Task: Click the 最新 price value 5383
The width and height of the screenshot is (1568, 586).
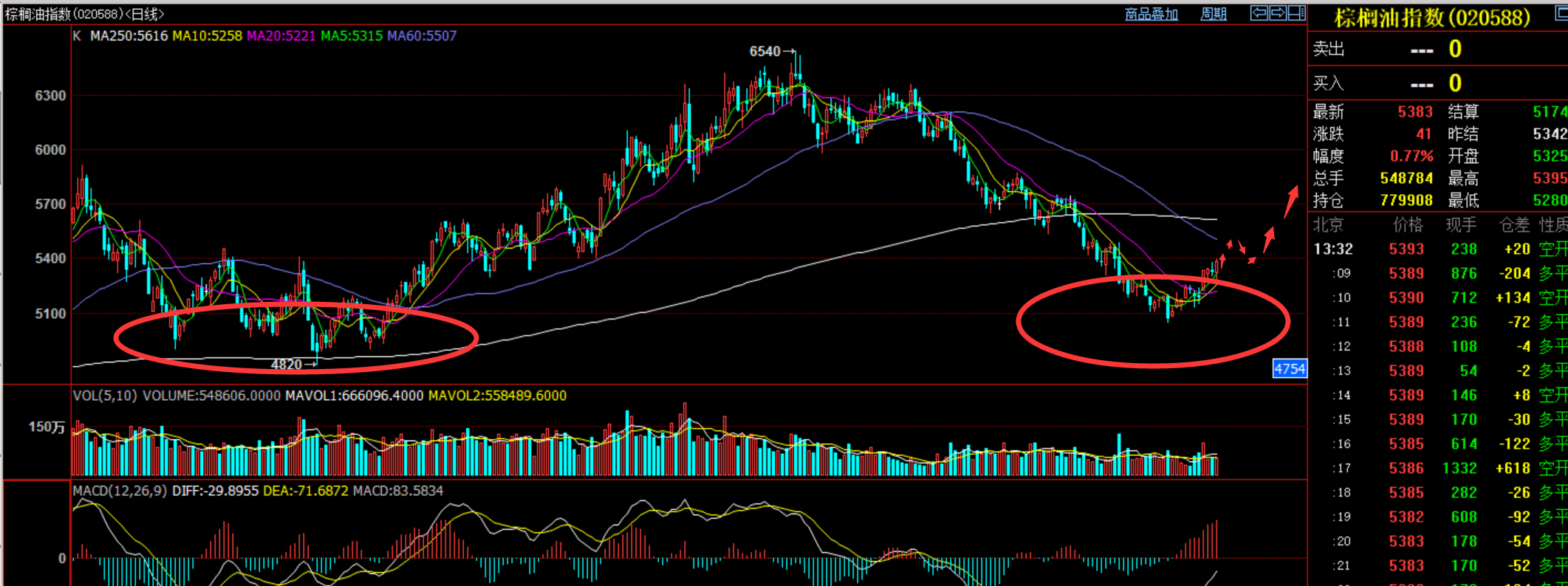Action: click(1415, 112)
